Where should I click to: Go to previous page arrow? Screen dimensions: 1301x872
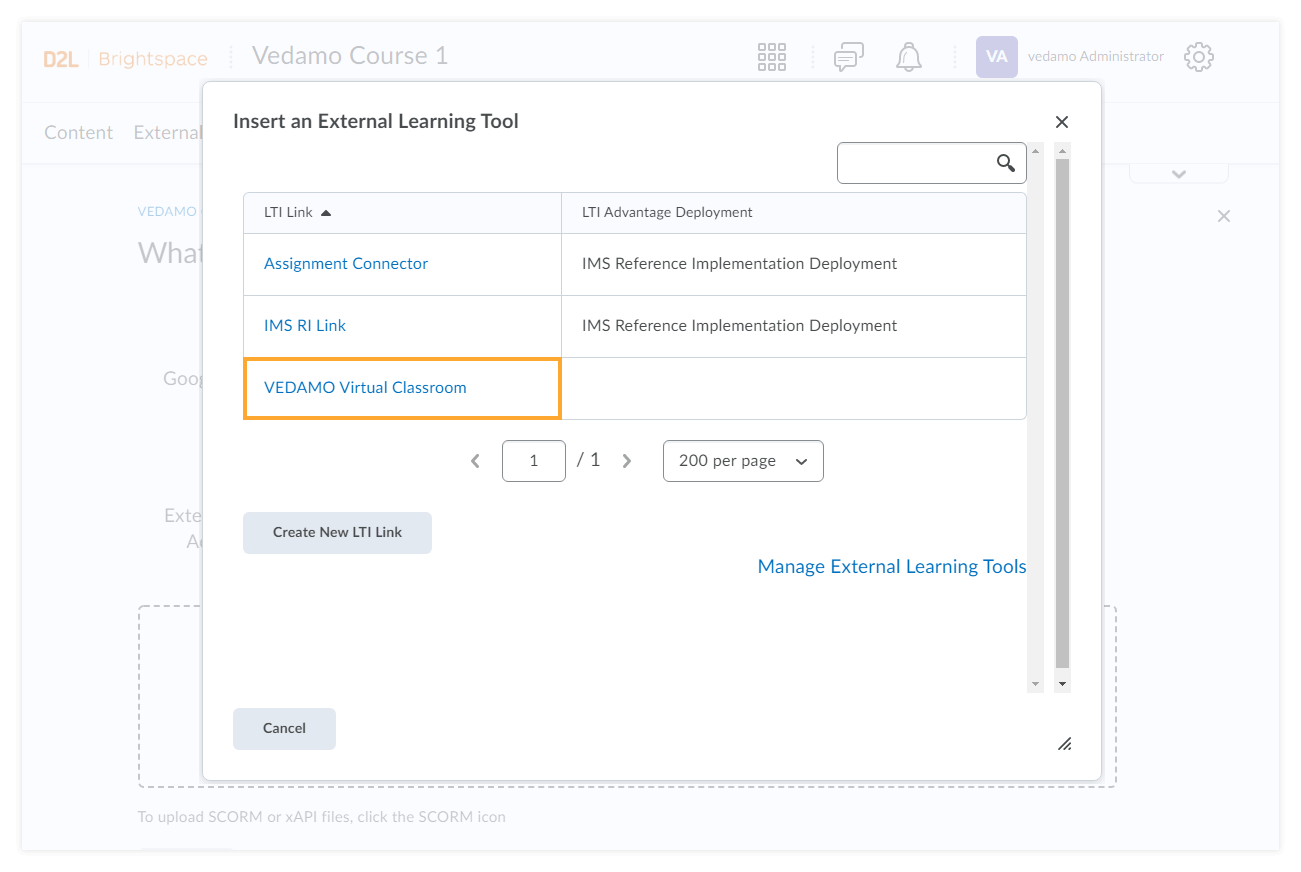coord(475,461)
